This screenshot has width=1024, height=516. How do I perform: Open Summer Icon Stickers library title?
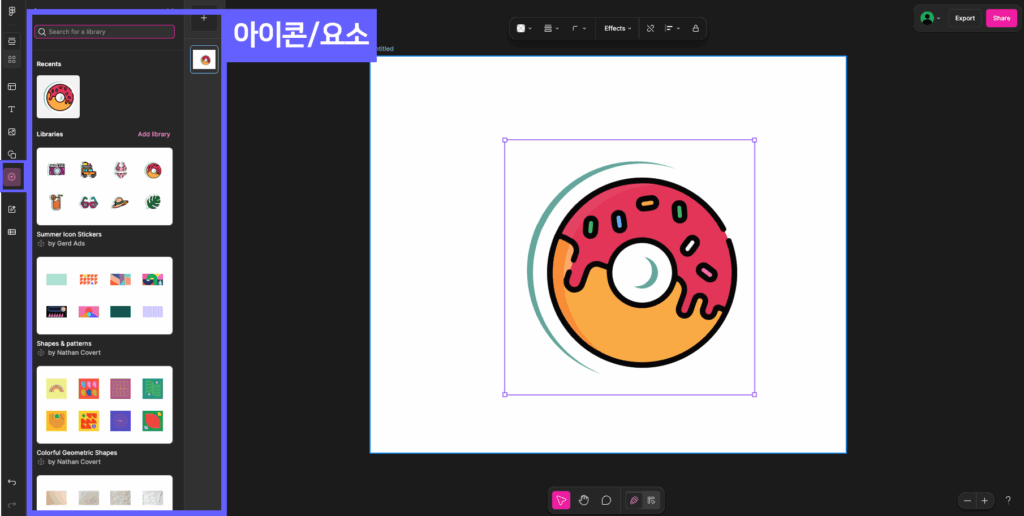tap(69, 234)
